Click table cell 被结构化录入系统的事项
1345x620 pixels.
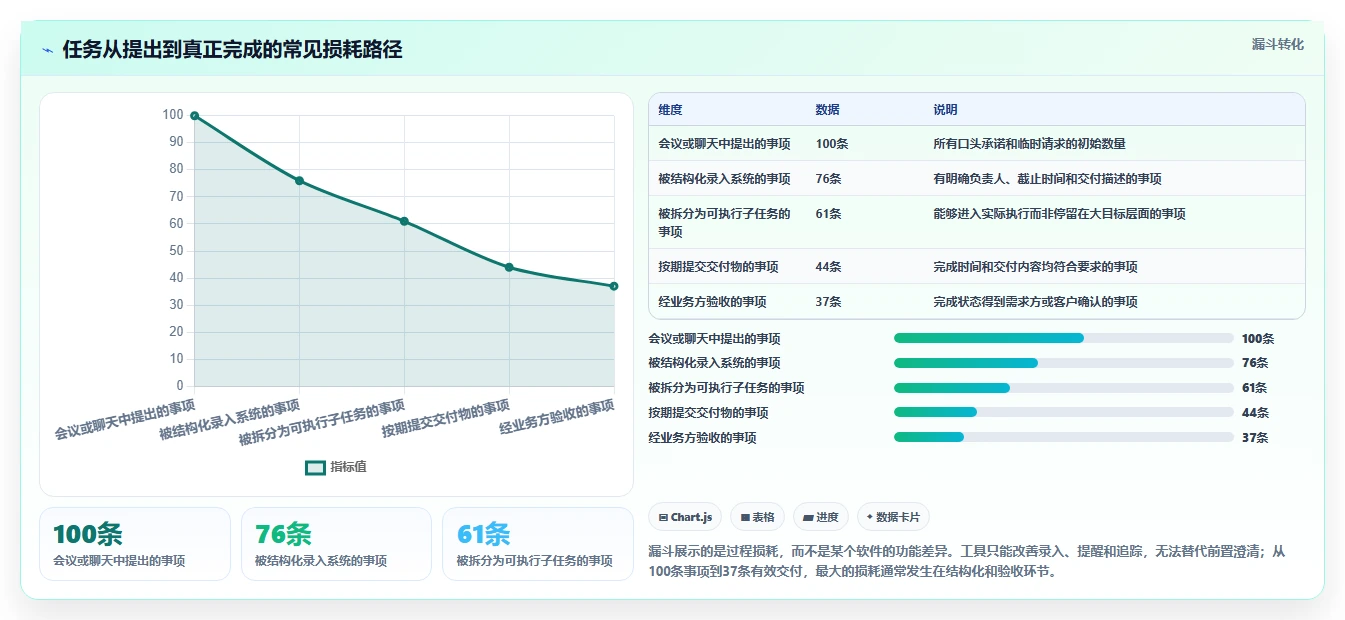[724, 179]
